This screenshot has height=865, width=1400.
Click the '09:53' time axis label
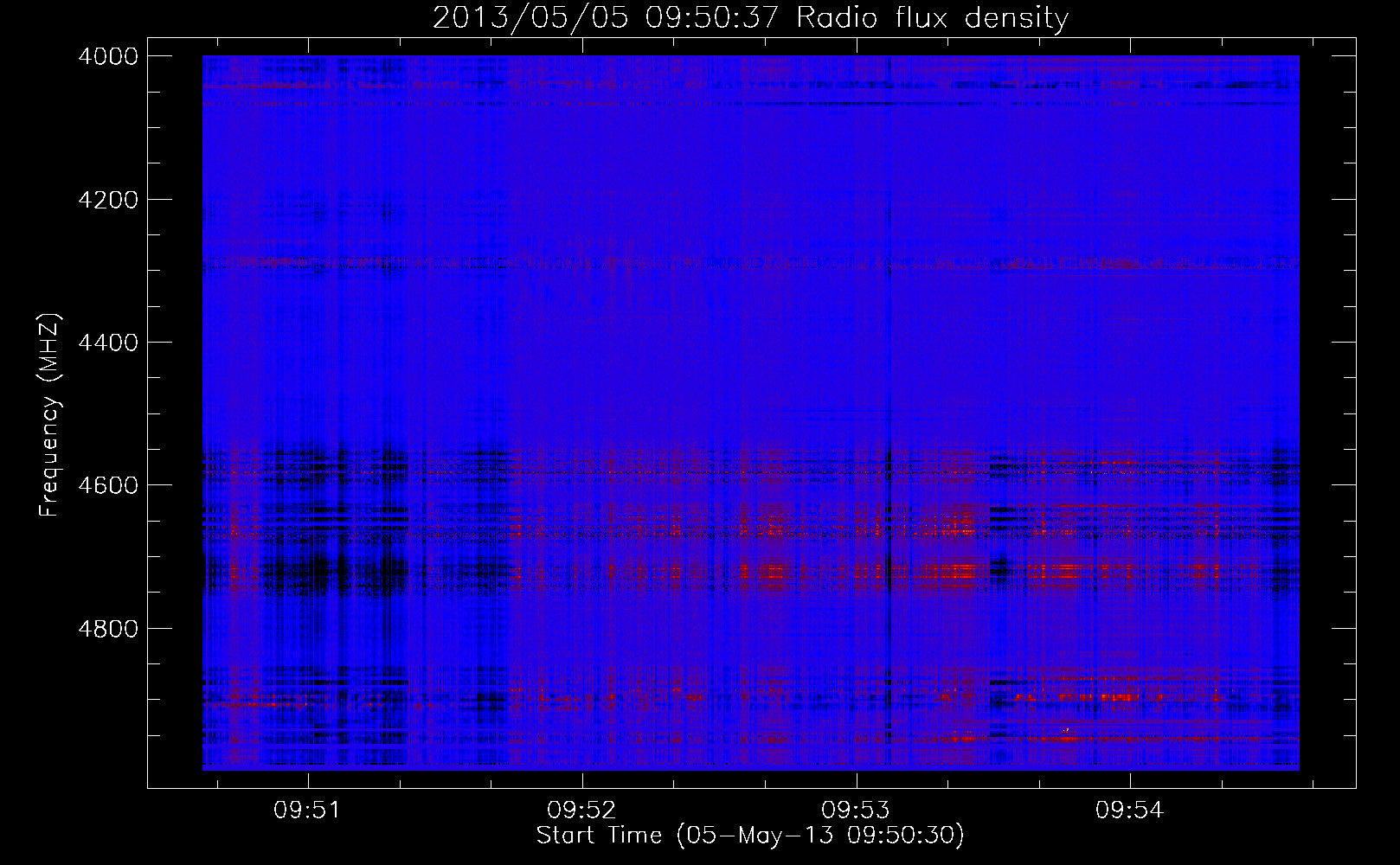856,811
